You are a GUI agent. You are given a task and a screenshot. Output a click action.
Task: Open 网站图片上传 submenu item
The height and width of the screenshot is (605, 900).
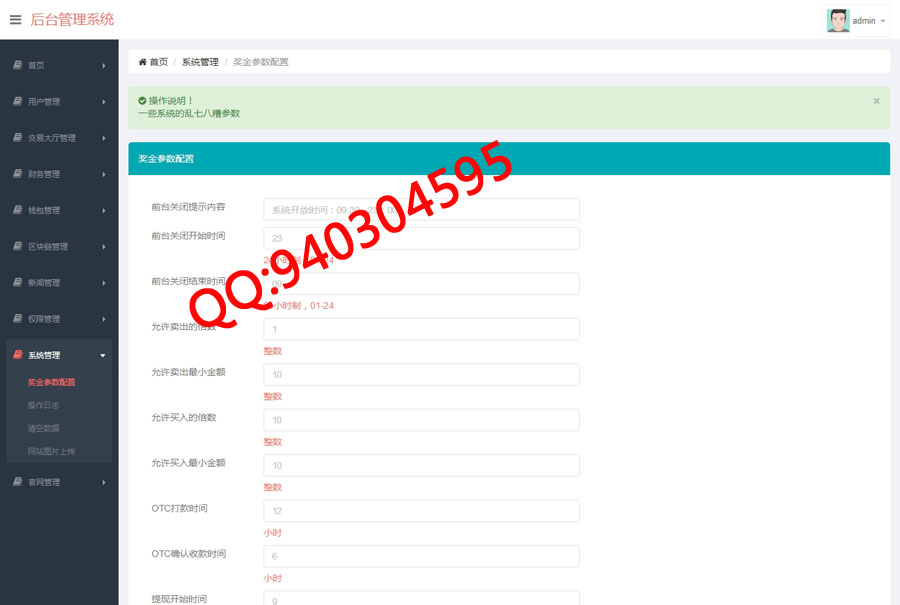pyautogui.click(x=51, y=451)
